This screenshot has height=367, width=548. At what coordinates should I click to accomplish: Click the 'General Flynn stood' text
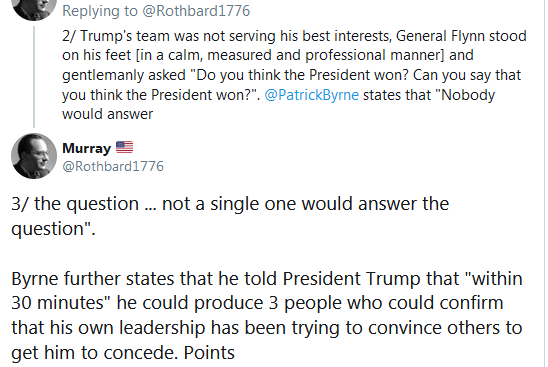pyautogui.click(x=461, y=36)
